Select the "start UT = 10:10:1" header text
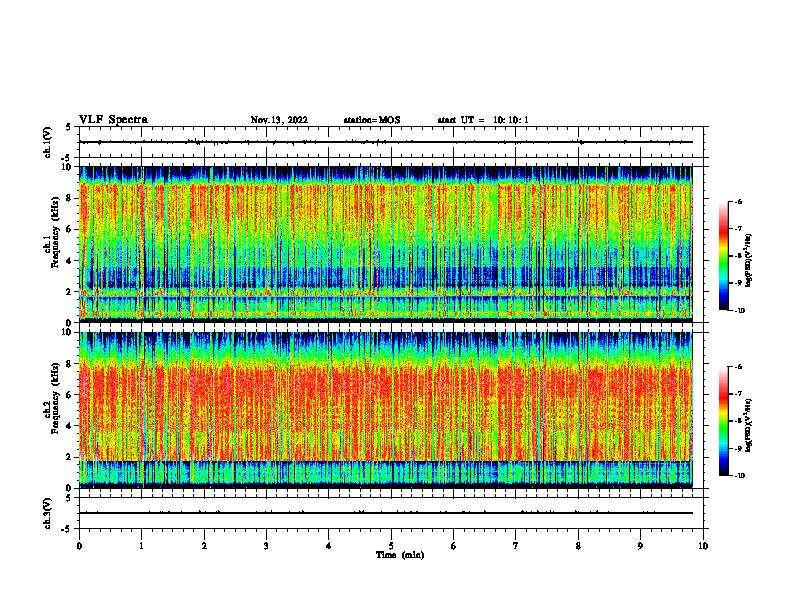Viewport: 792px width, 612px height. 483,120
